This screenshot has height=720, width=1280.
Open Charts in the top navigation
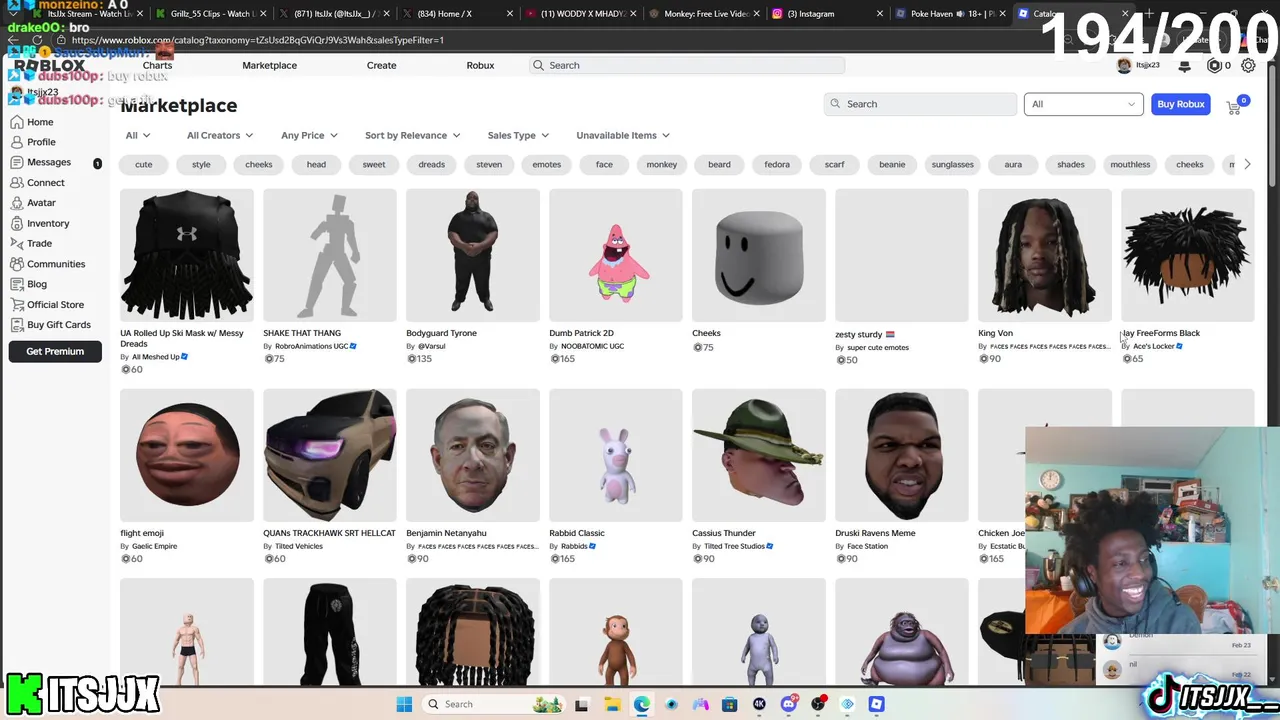coord(157,65)
